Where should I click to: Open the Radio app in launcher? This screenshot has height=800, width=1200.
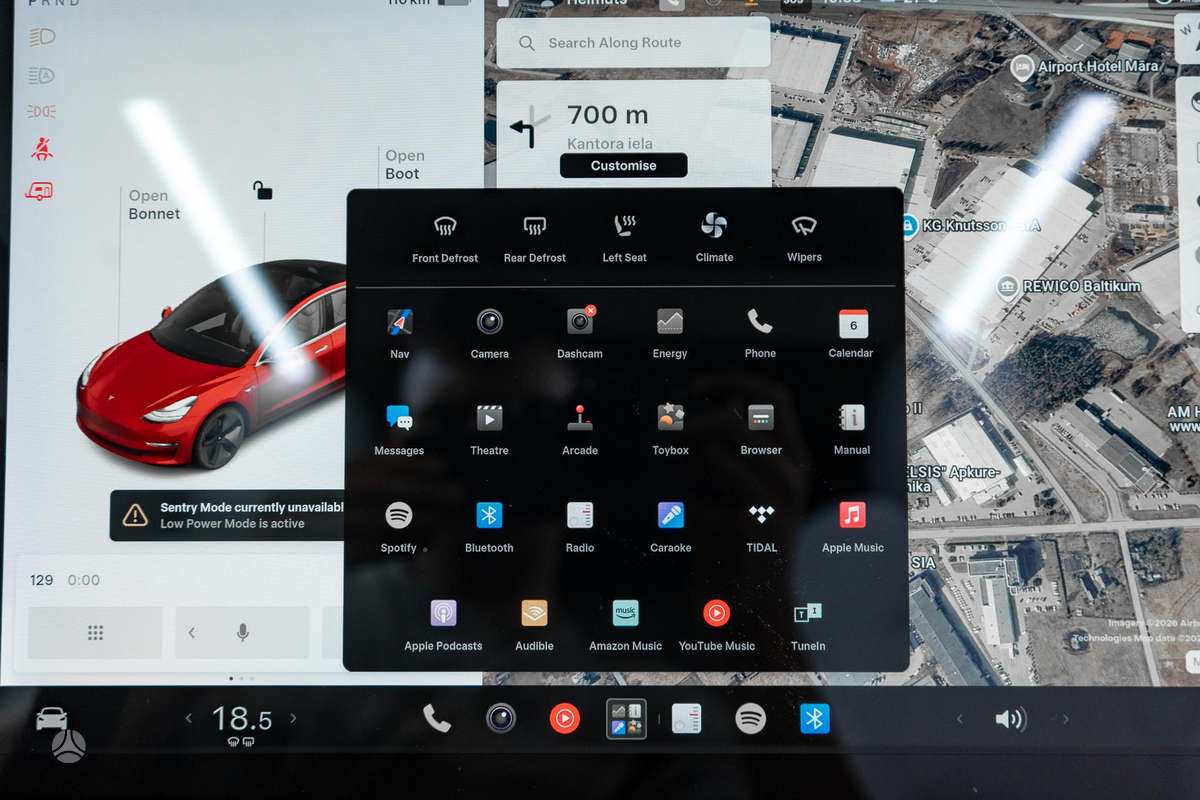pos(580,528)
